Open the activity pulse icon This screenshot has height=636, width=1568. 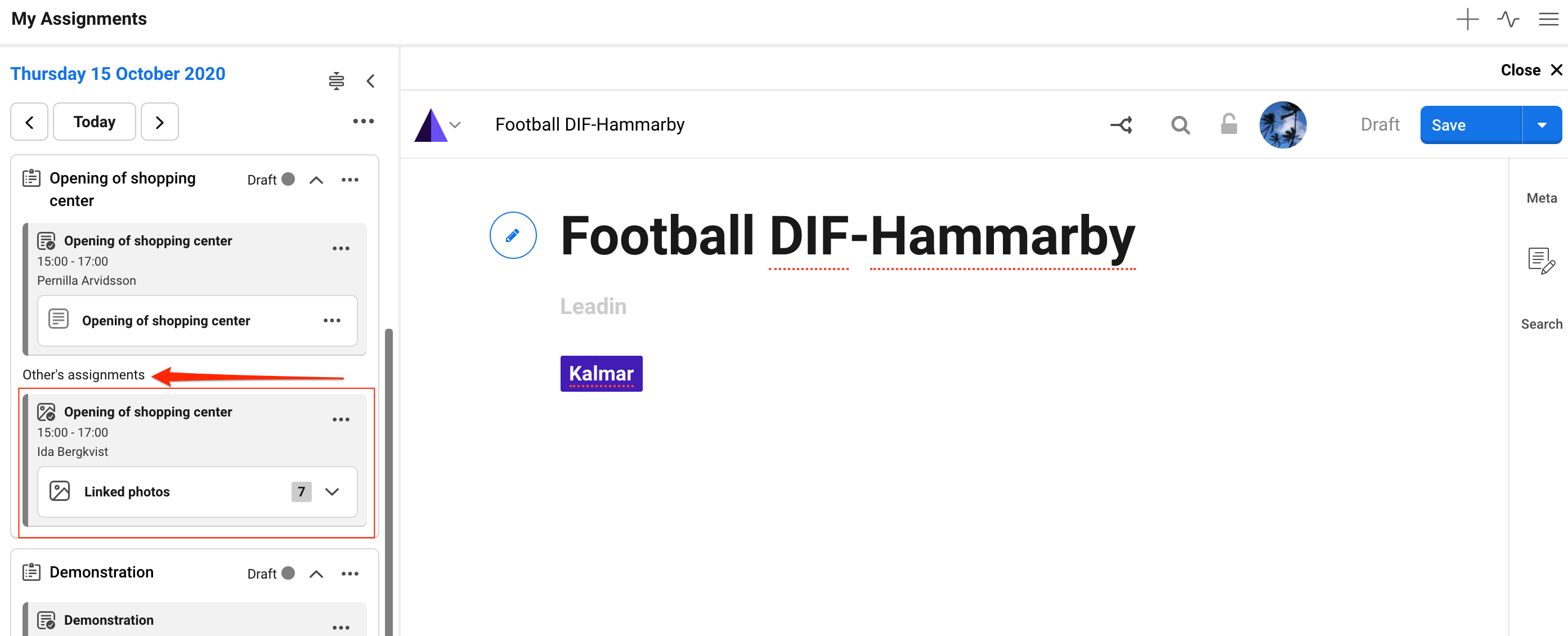1508,20
